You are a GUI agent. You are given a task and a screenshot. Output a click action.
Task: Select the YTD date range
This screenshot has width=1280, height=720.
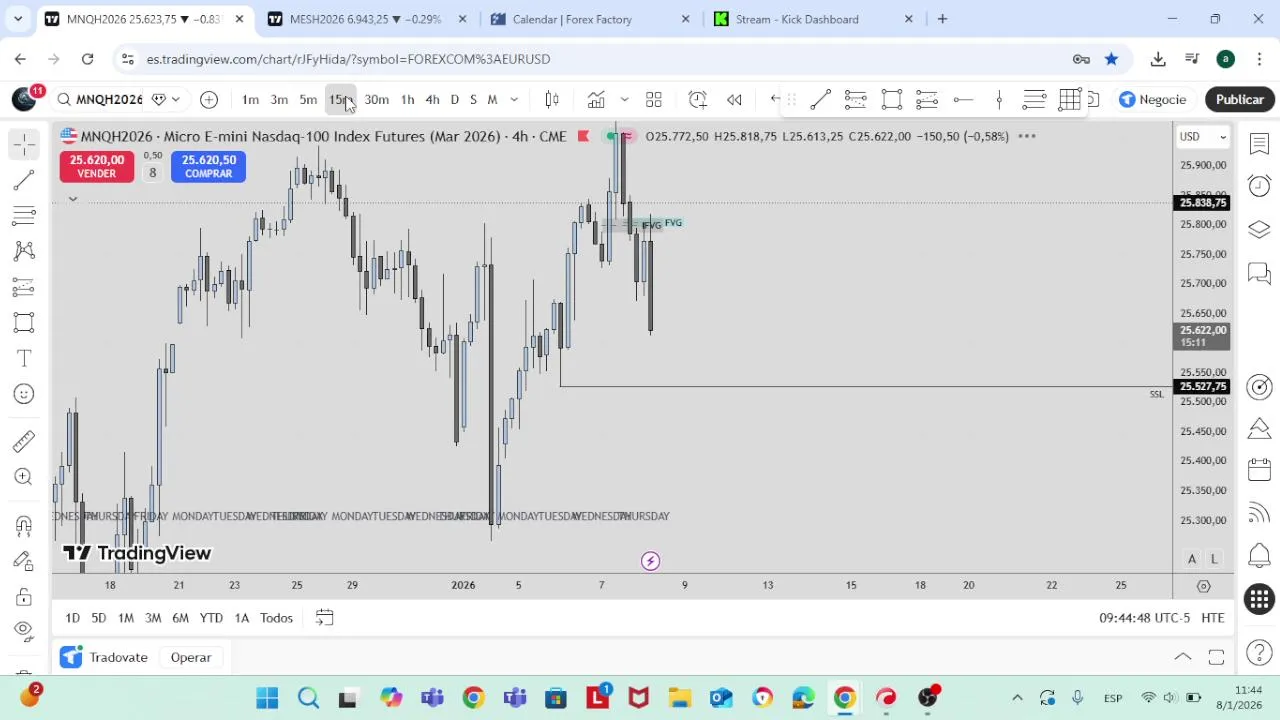point(211,618)
